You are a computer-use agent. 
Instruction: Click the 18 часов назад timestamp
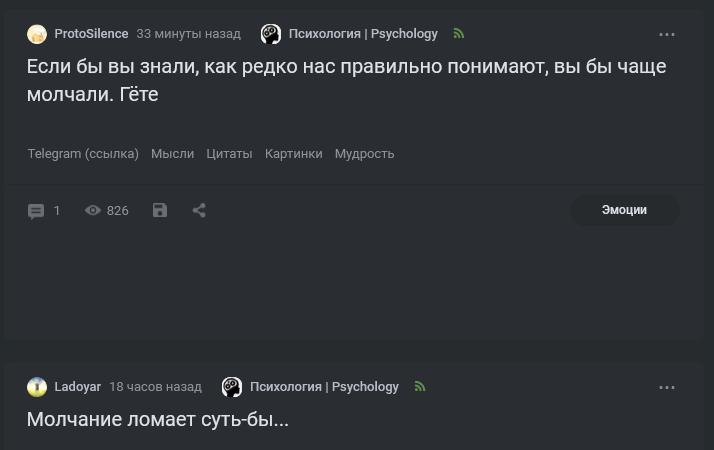tap(155, 387)
